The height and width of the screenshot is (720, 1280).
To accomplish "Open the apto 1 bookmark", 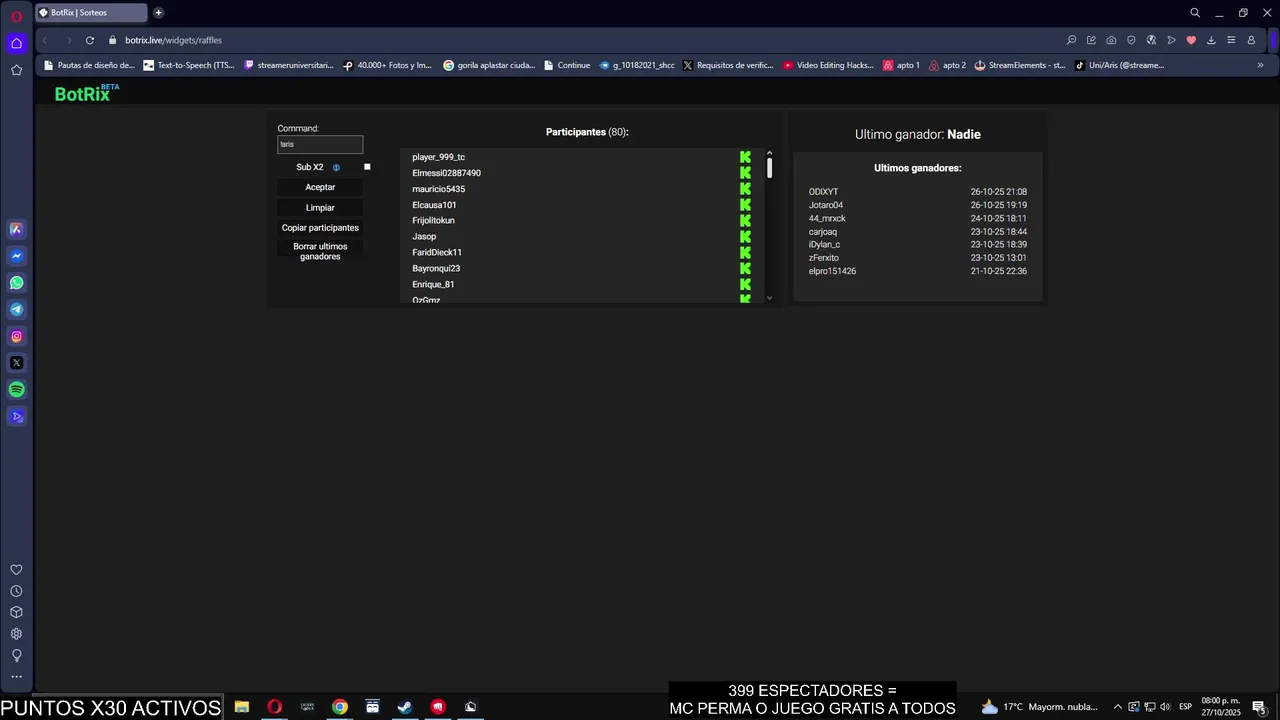I will tap(901, 65).
